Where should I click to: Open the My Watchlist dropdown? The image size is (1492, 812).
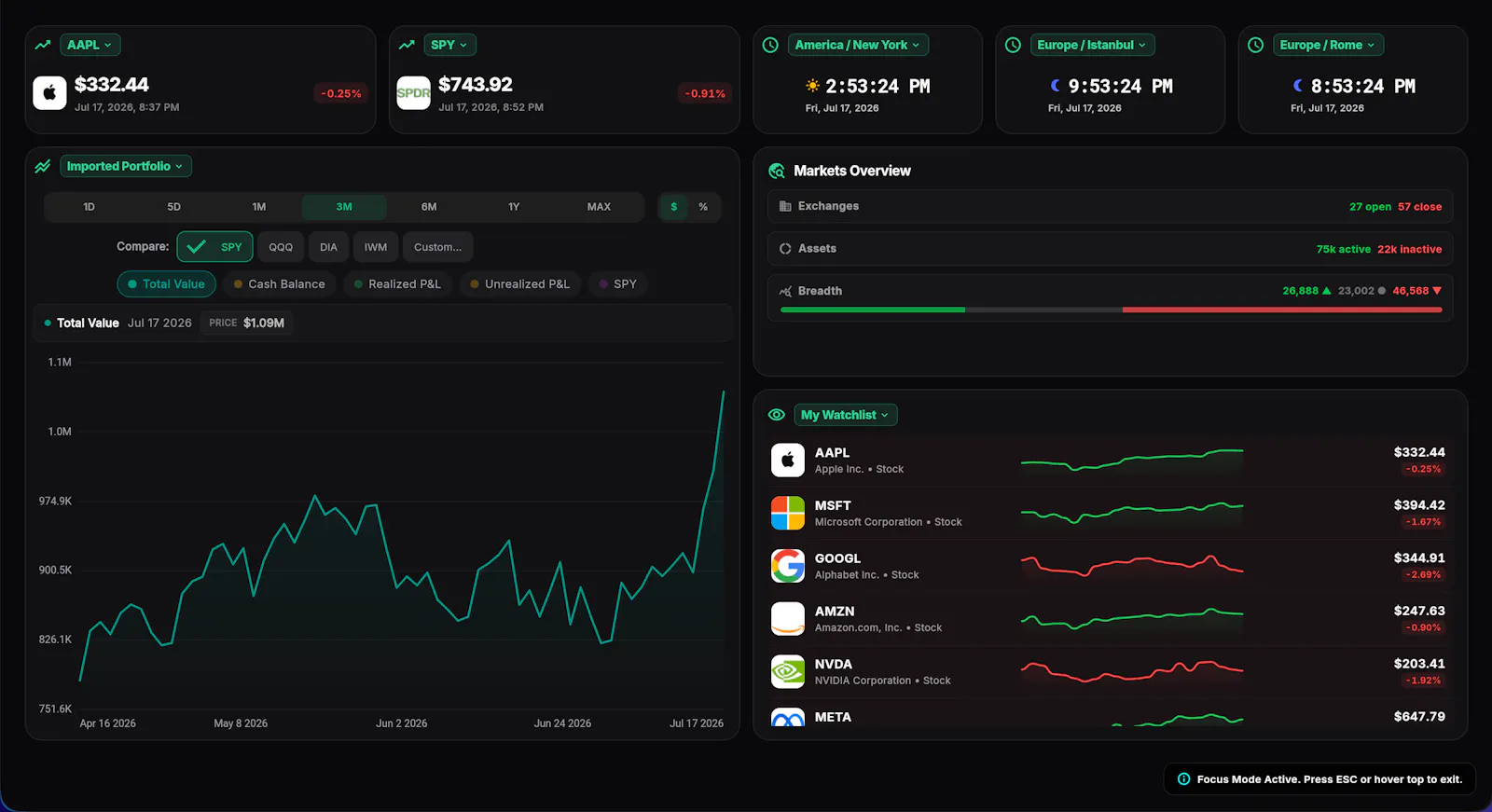[x=846, y=415]
